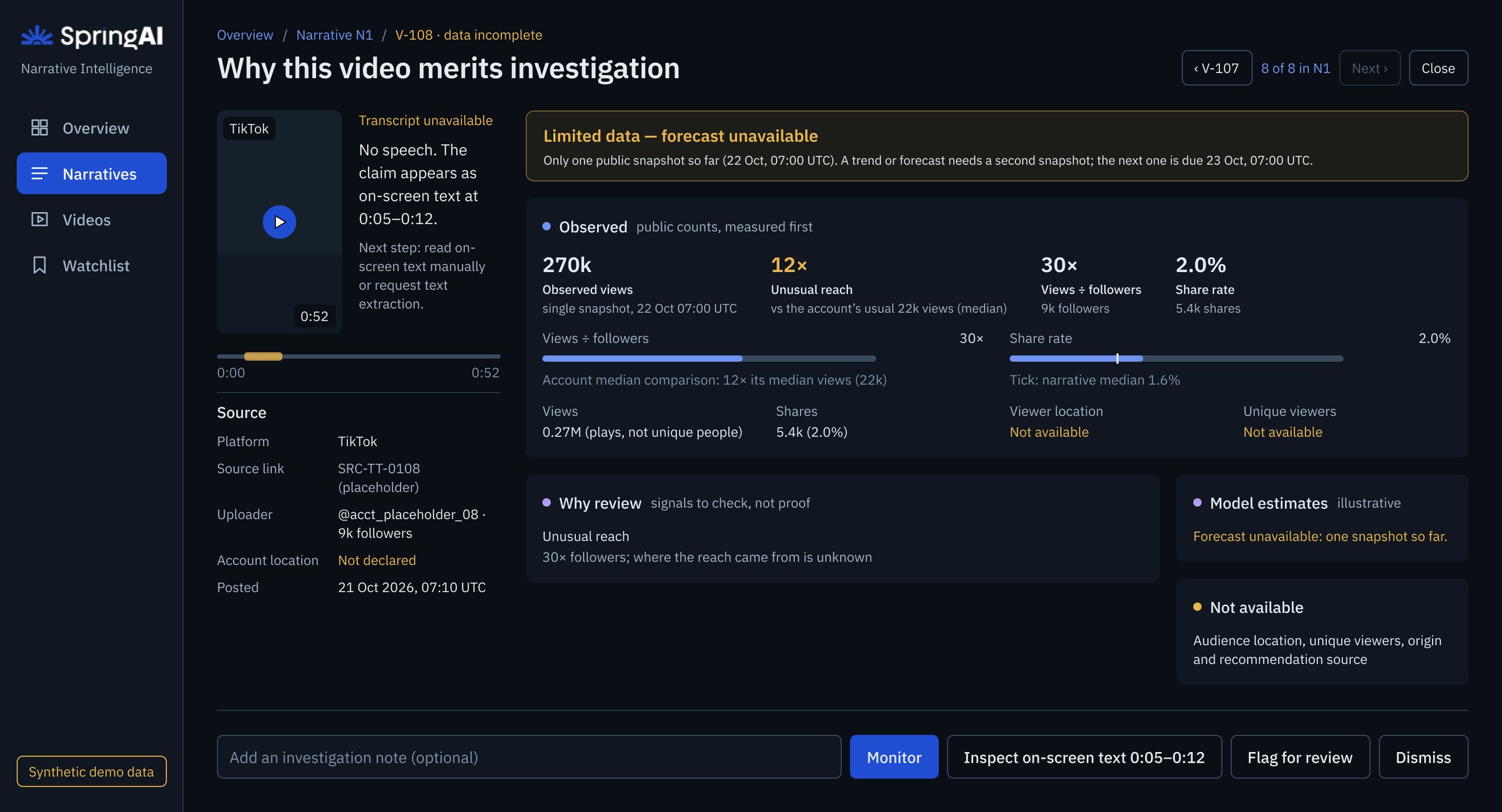Viewport: 1502px width, 812px height.
Task: Flag this video for review
Action: coord(1300,757)
